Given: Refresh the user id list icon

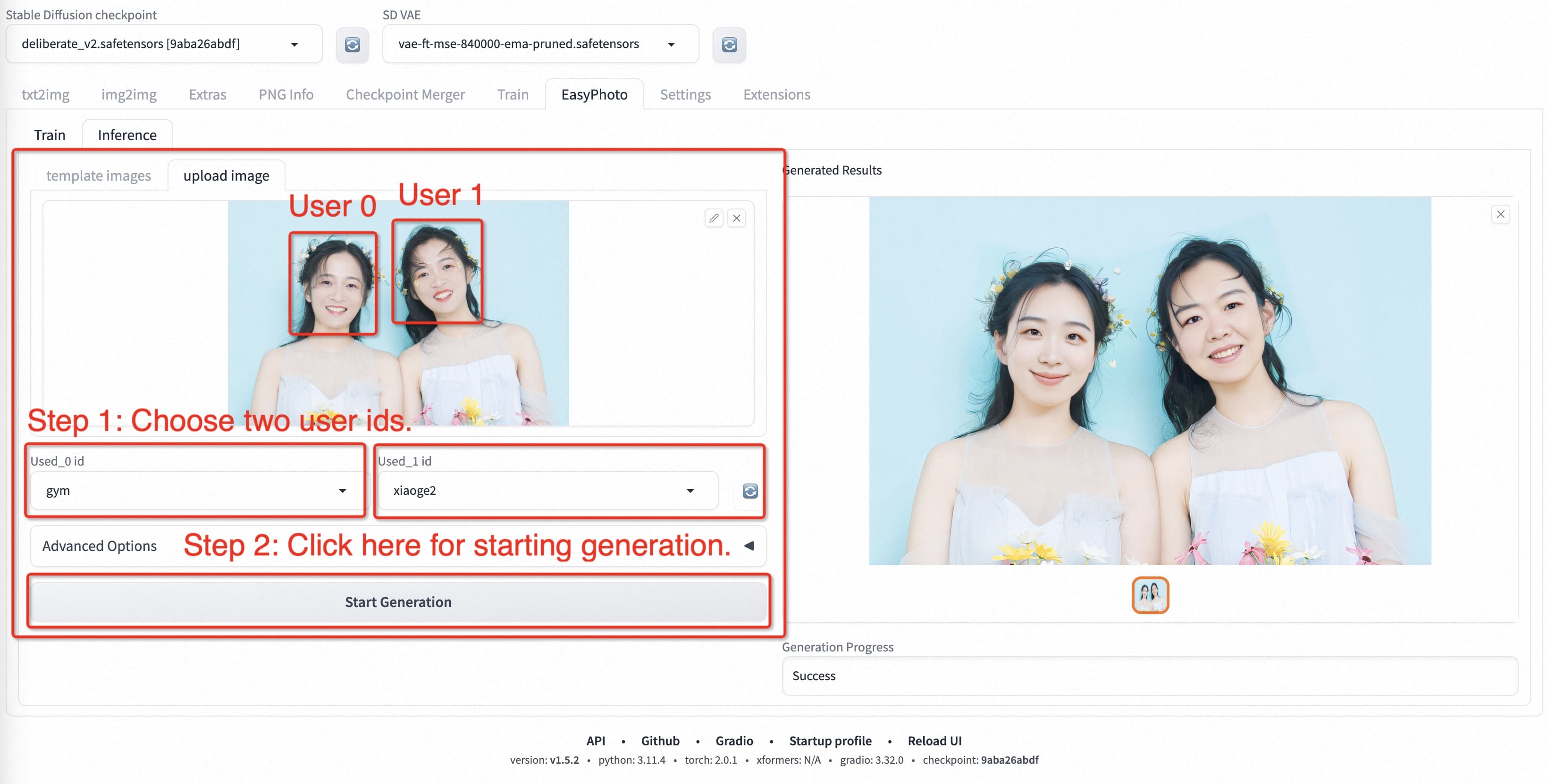Looking at the screenshot, I should [749, 491].
